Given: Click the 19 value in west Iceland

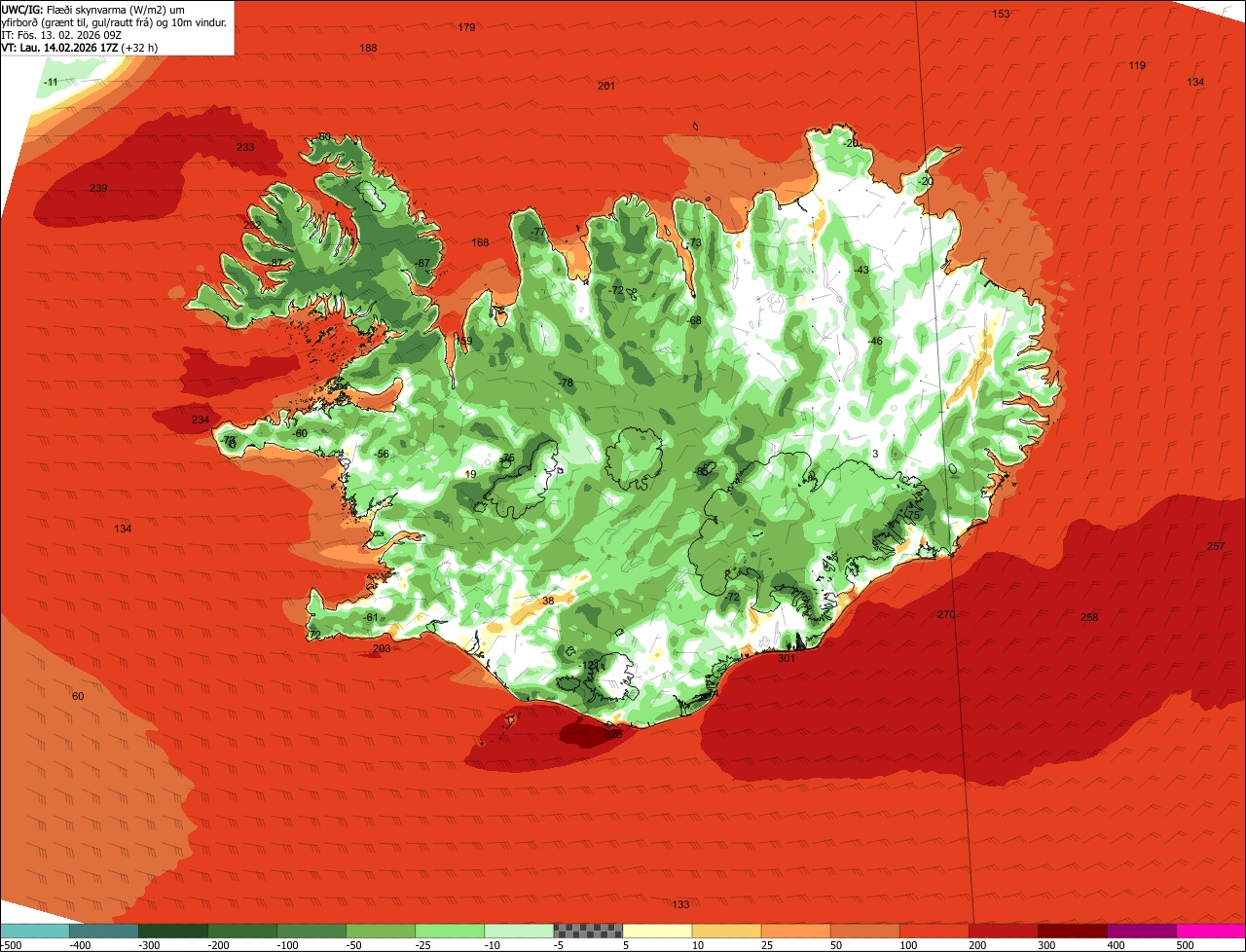Looking at the screenshot, I should pyautogui.click(x=471, y=474).
